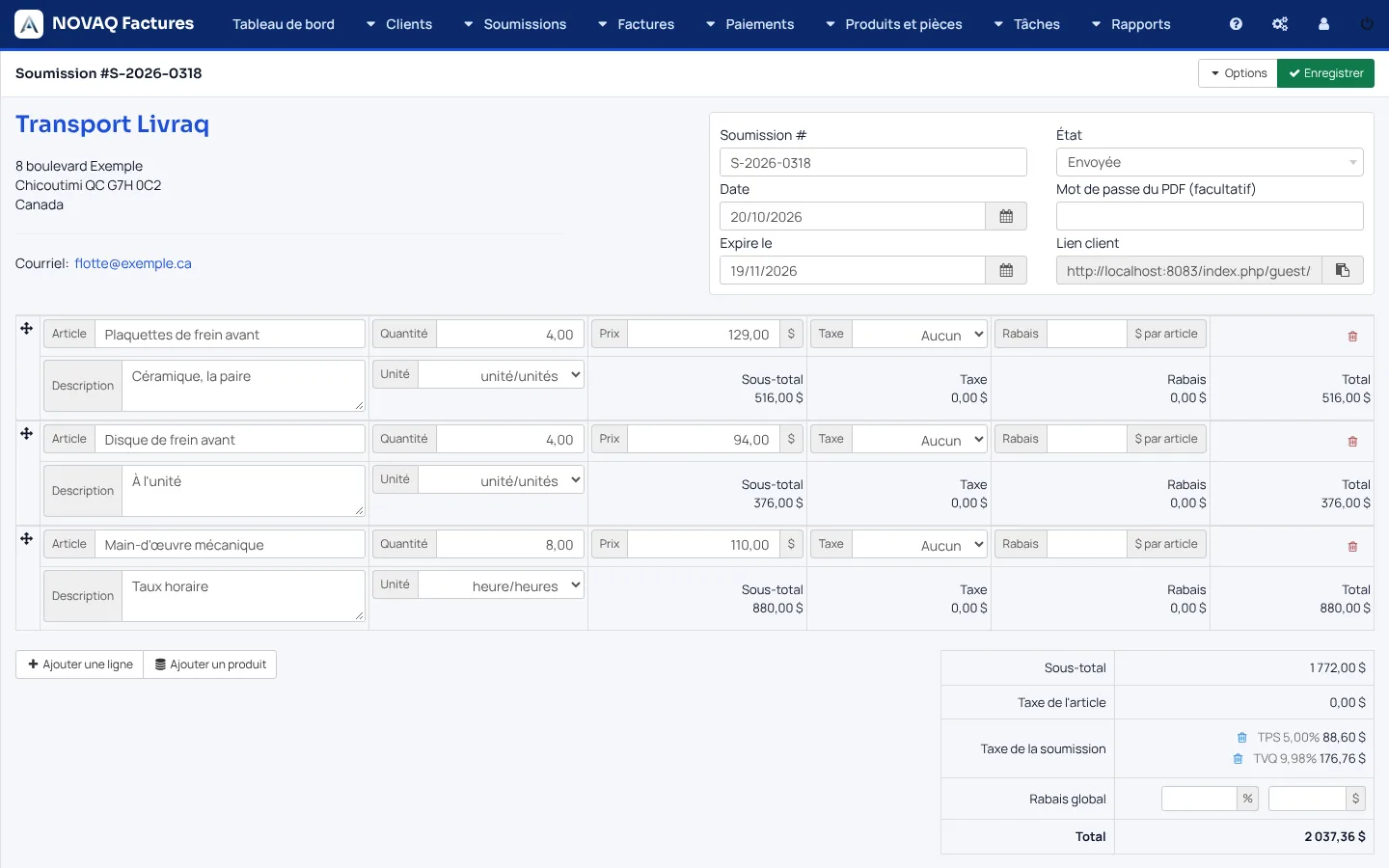Click the power logout icon
Image resolution: width=1389 pixels, height=868 pixels.
[1367, 24]
